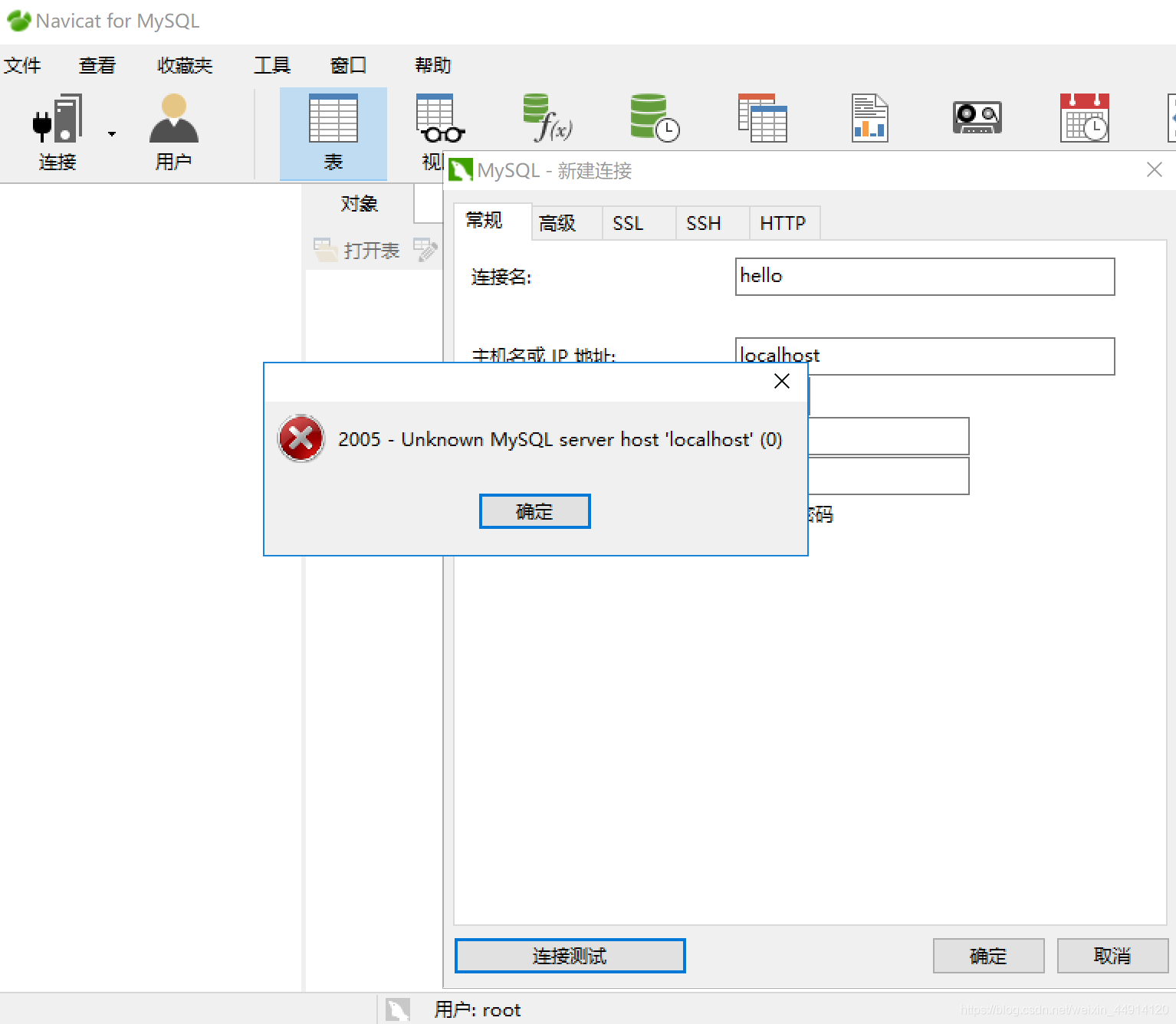Switch to the Advanced (高级) tab
1176x1024 pixels.
point(567,223)
